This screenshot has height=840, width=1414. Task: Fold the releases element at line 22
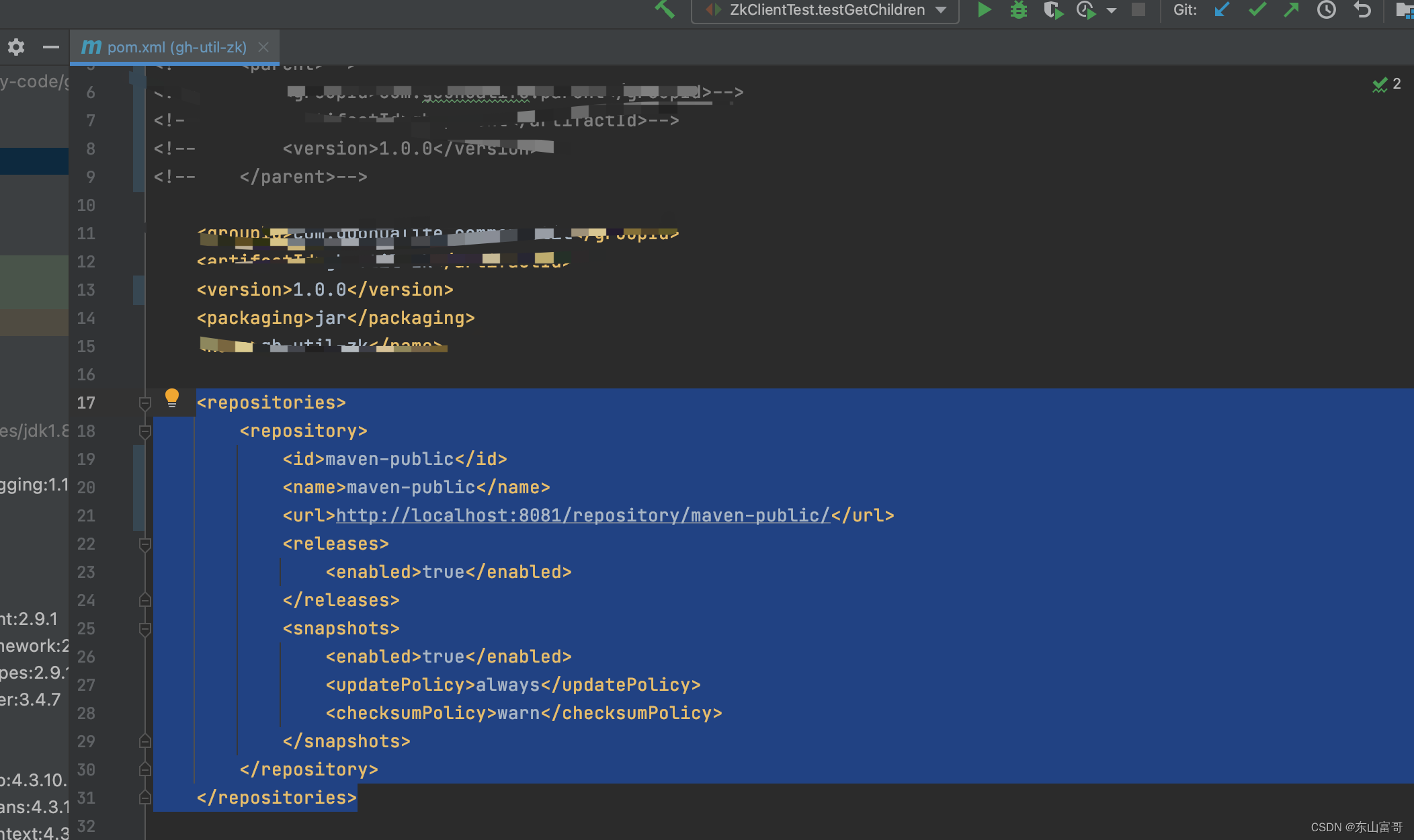pos(144,544)
